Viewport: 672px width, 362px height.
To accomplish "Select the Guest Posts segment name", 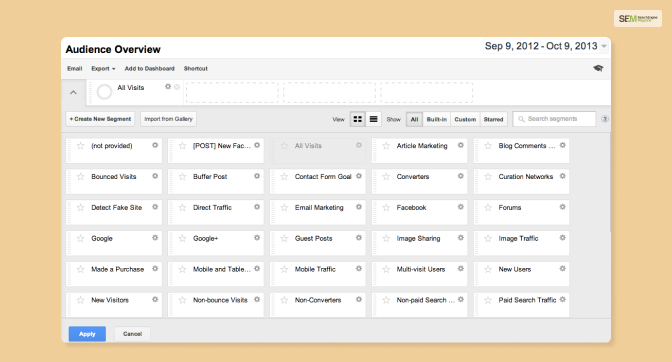I will click(x=313, y=238).
